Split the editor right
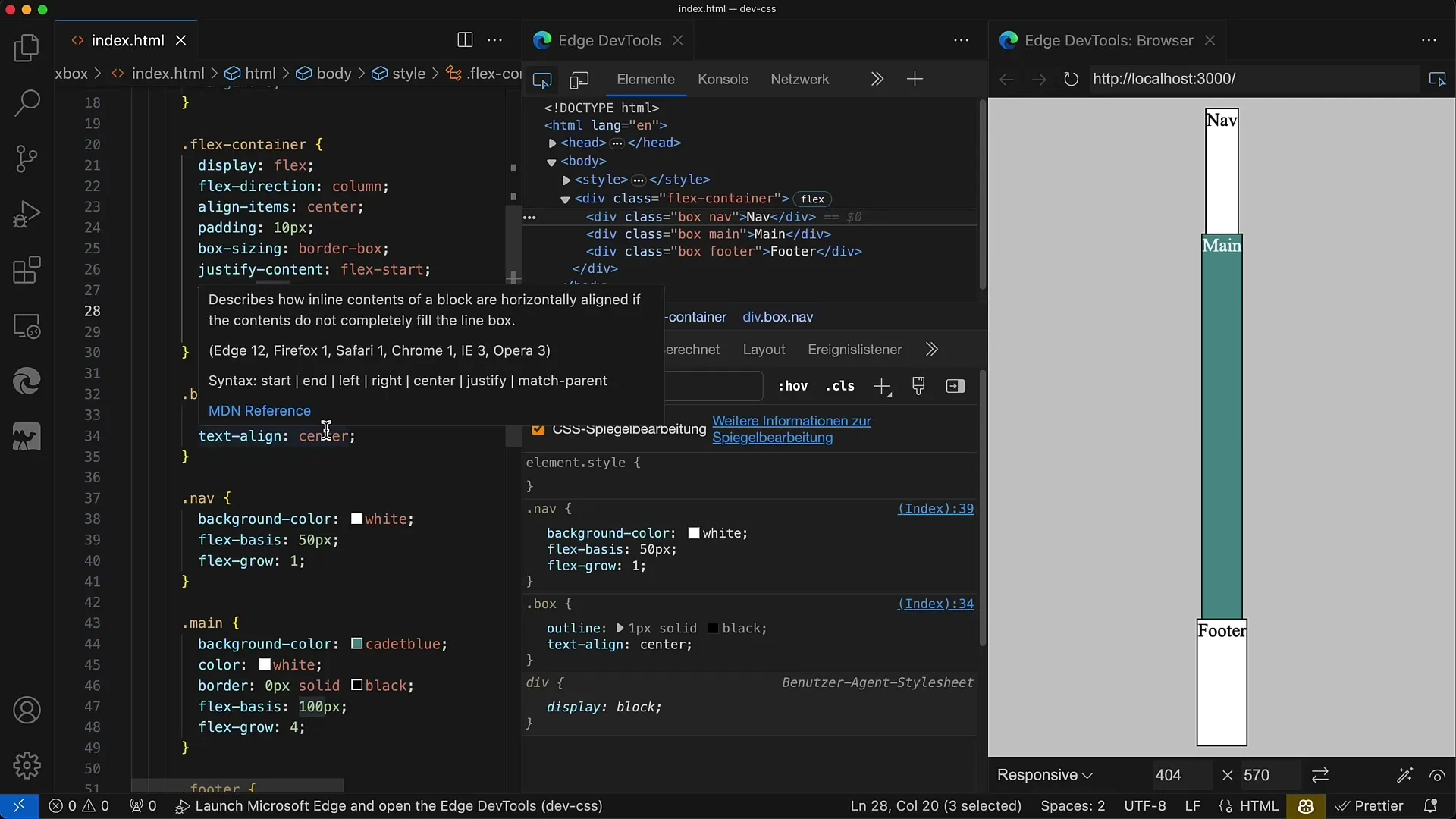1456x819 pixels. [465, 40]
